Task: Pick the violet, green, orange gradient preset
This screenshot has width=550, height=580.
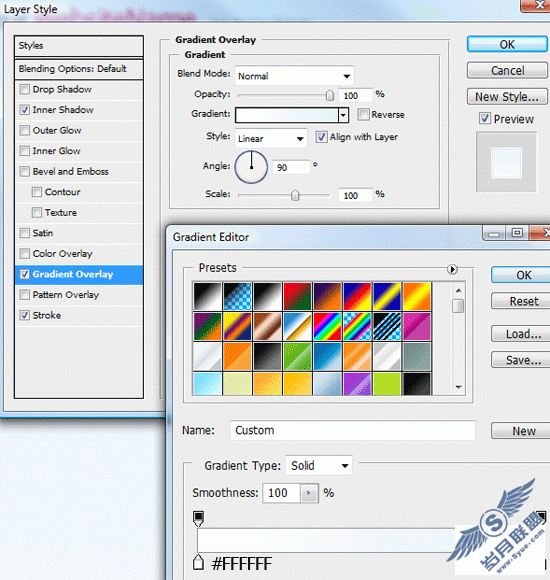Action: pos(207,326)
